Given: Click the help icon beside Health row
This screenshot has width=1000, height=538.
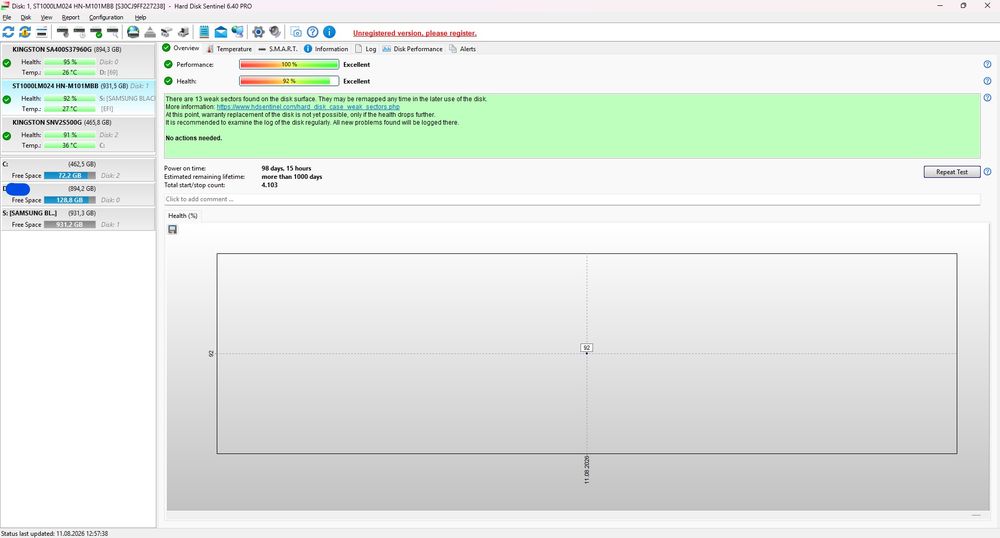Looking at the screenshot, I should click(987, 81).
